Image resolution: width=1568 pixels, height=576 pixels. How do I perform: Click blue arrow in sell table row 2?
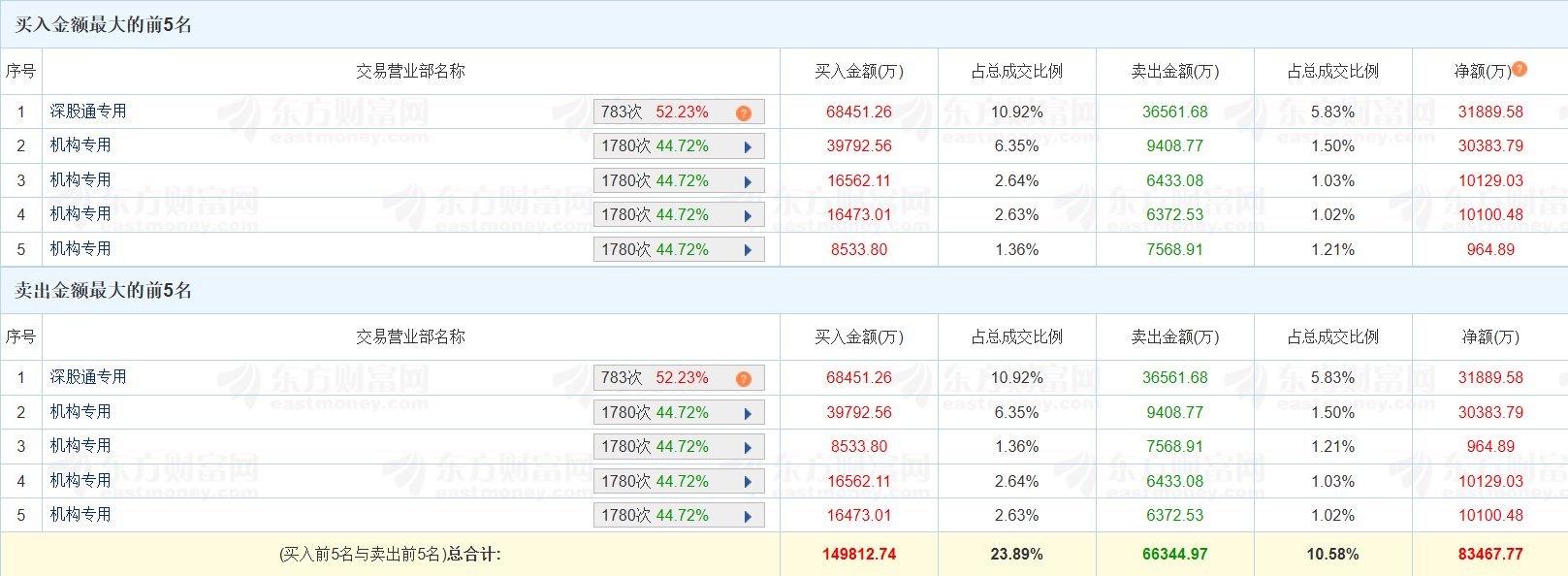(x=748, y=414)
